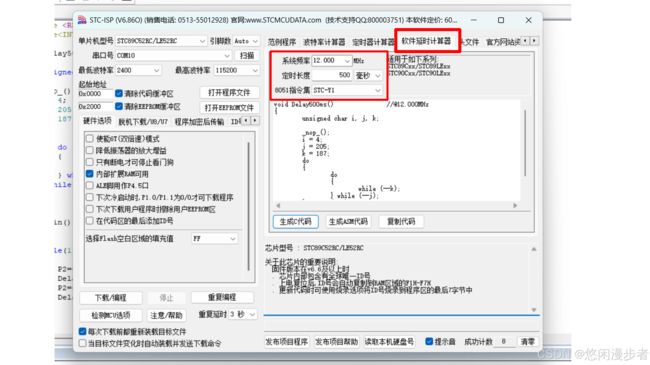
Task: Enable 使能6T(双倍速)模式 option
Action: (x=90, y=139)
